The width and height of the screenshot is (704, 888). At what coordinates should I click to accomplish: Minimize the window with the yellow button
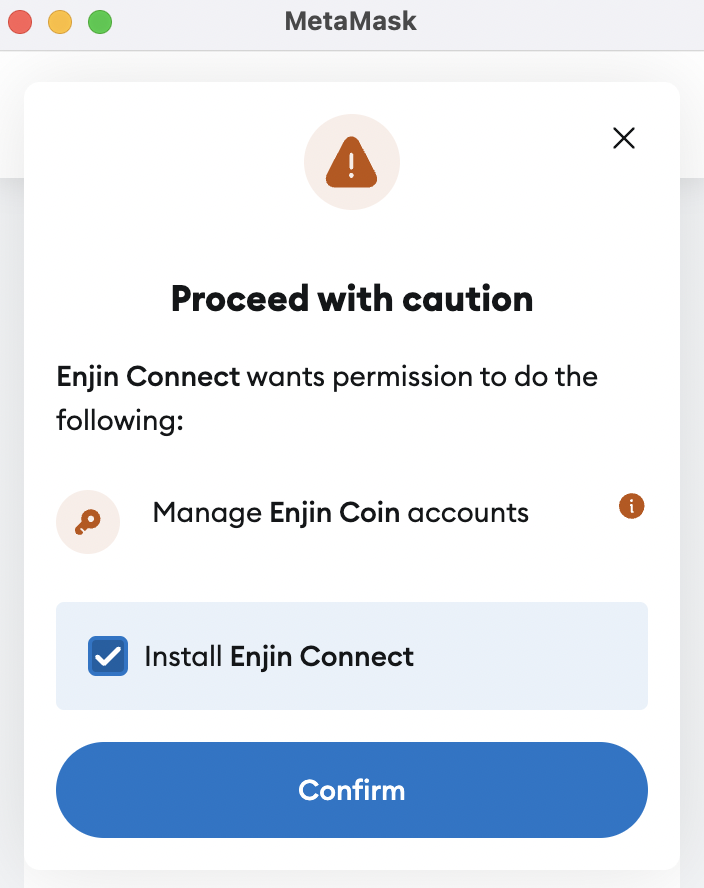(60, 22)
